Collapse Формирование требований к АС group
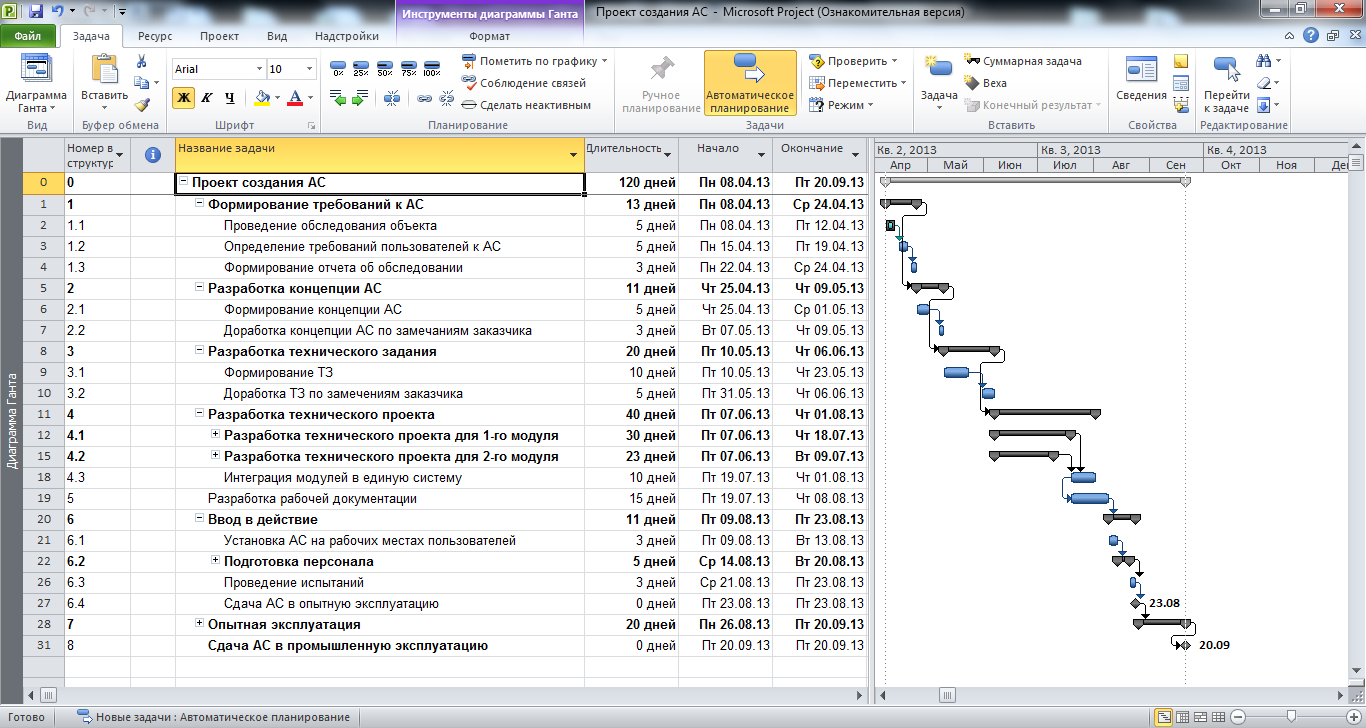This screenshot has width=1366, height=728. pos(200,204)
